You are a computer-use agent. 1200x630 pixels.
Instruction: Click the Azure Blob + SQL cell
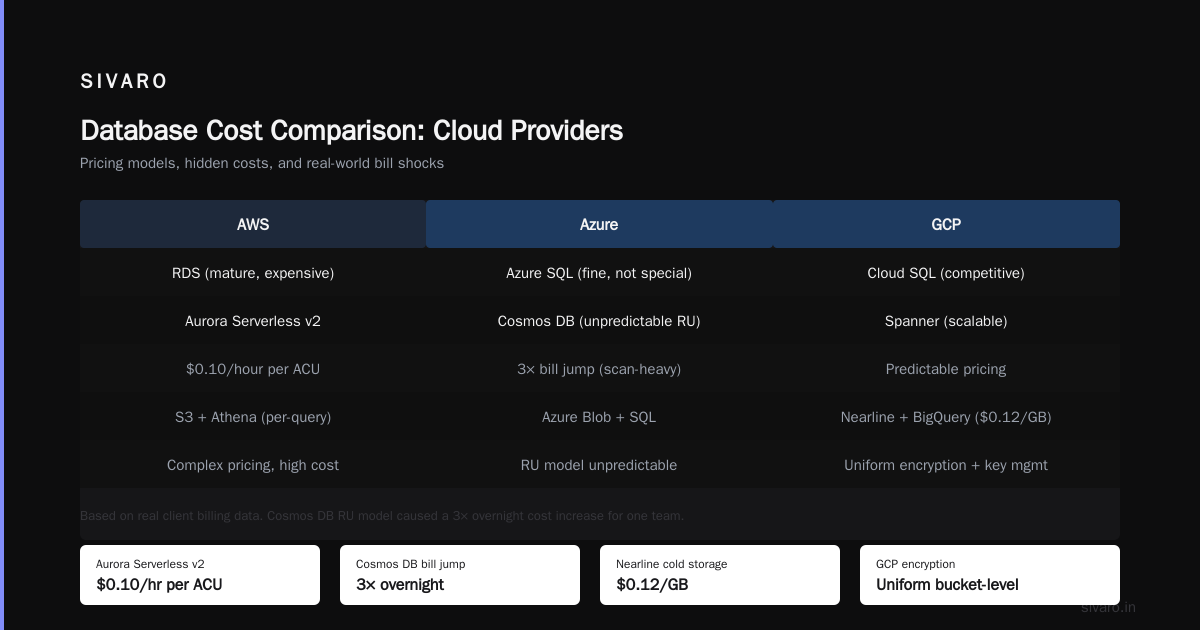coord(599,417)
